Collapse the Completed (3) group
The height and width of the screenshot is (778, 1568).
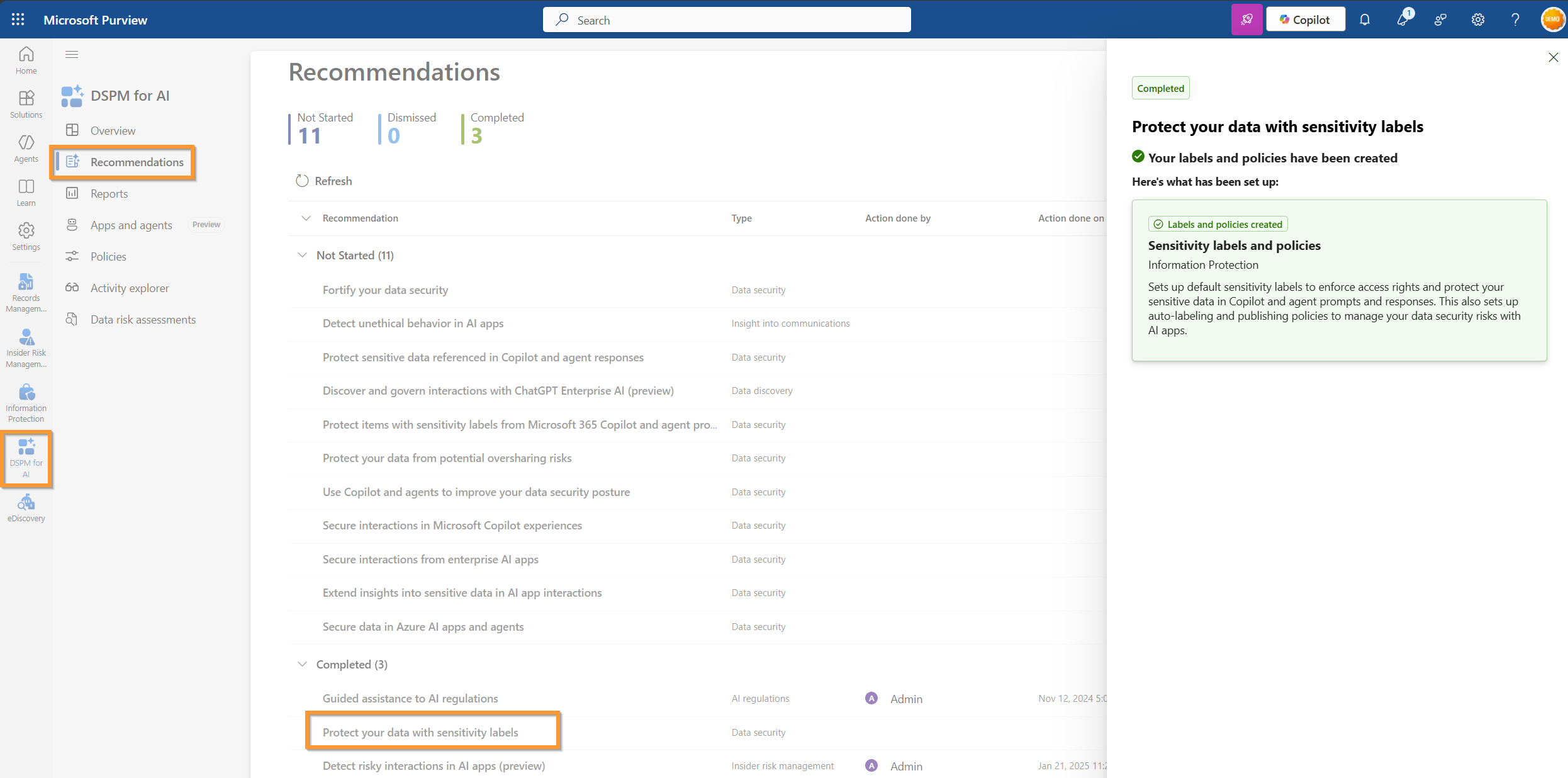303,664
